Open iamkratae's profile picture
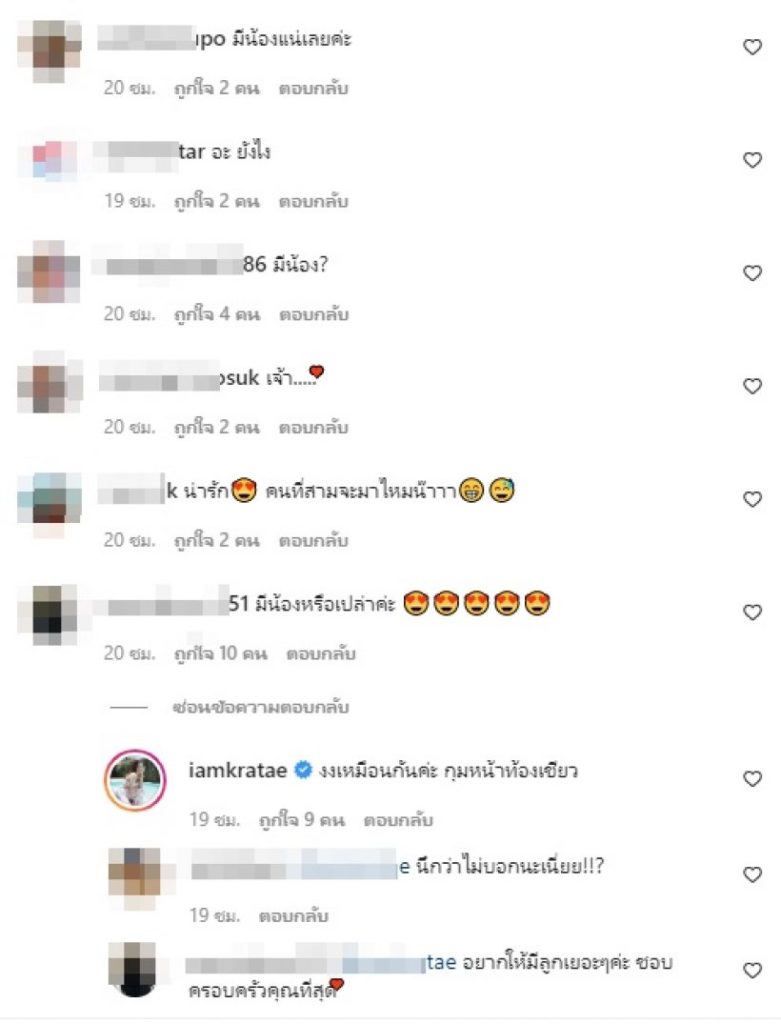781x1024 pixels. [x=135, y=780]
